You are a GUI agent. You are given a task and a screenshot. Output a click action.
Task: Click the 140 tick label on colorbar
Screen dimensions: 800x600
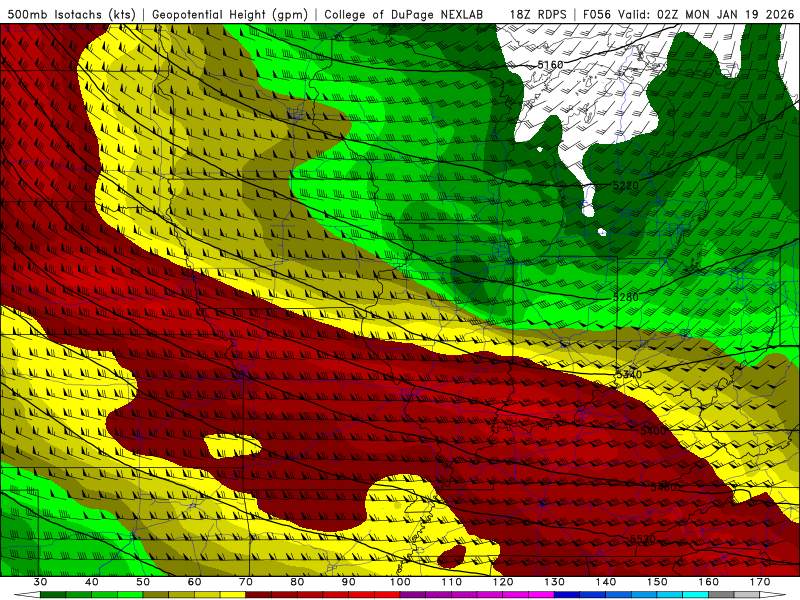point(606,582)
